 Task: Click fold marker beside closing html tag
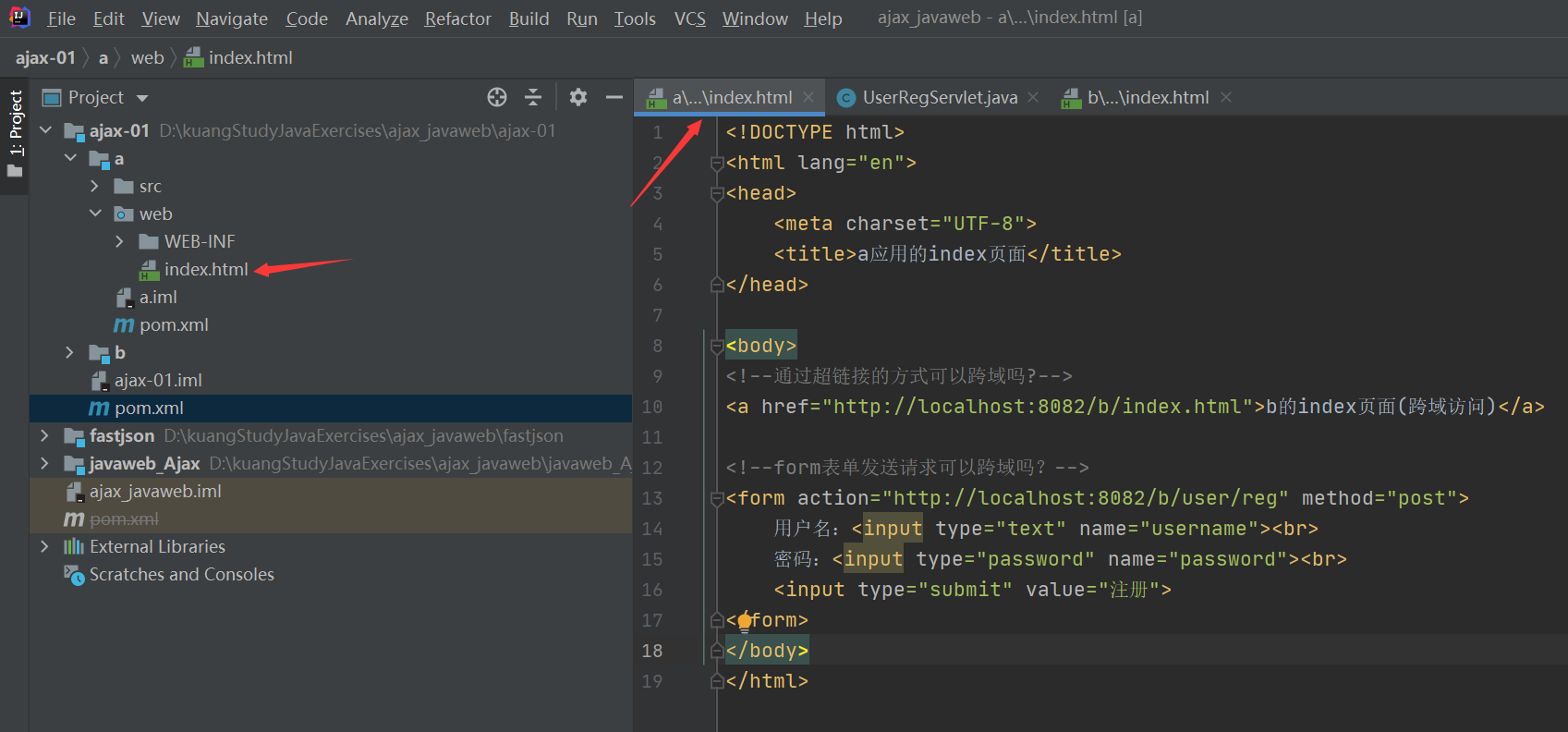[x=716, y=681]
